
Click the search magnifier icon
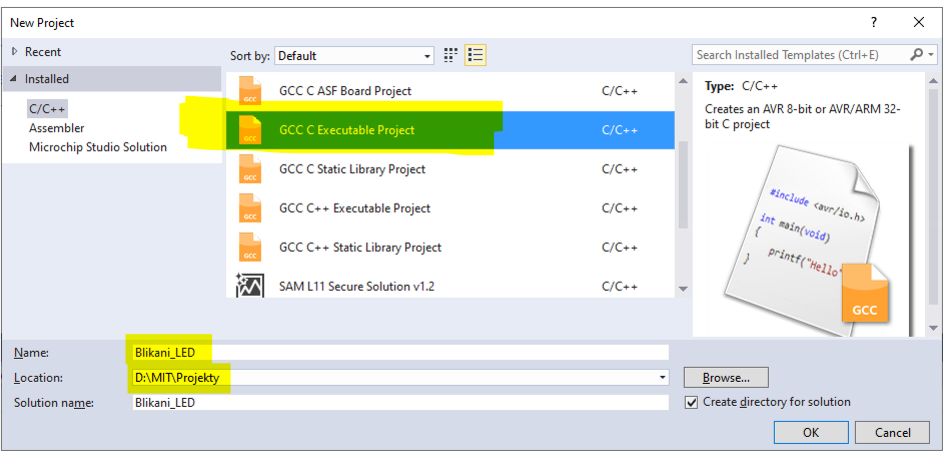(x=916, y=54)
